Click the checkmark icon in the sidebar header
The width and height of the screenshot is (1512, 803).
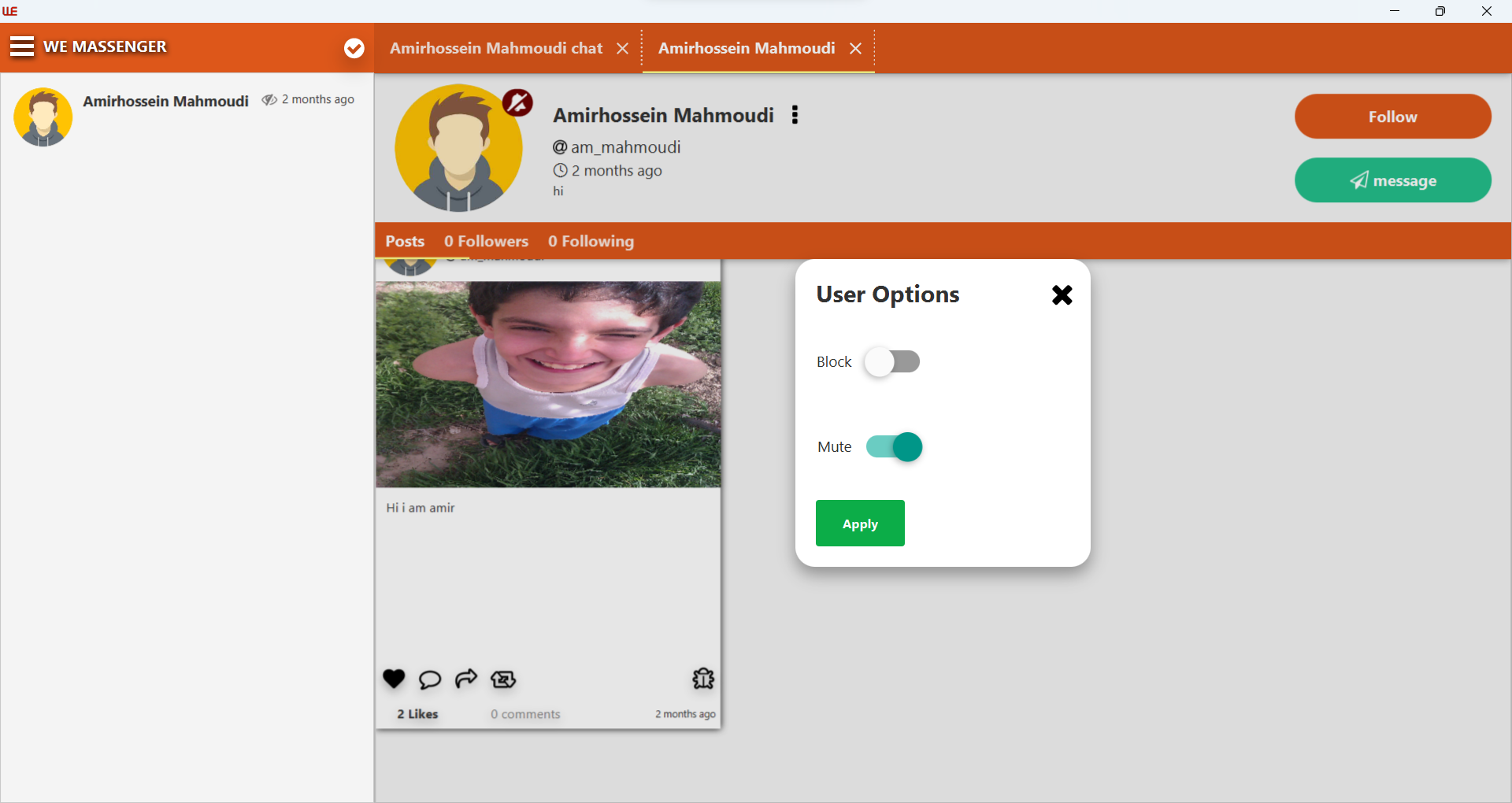354,49
